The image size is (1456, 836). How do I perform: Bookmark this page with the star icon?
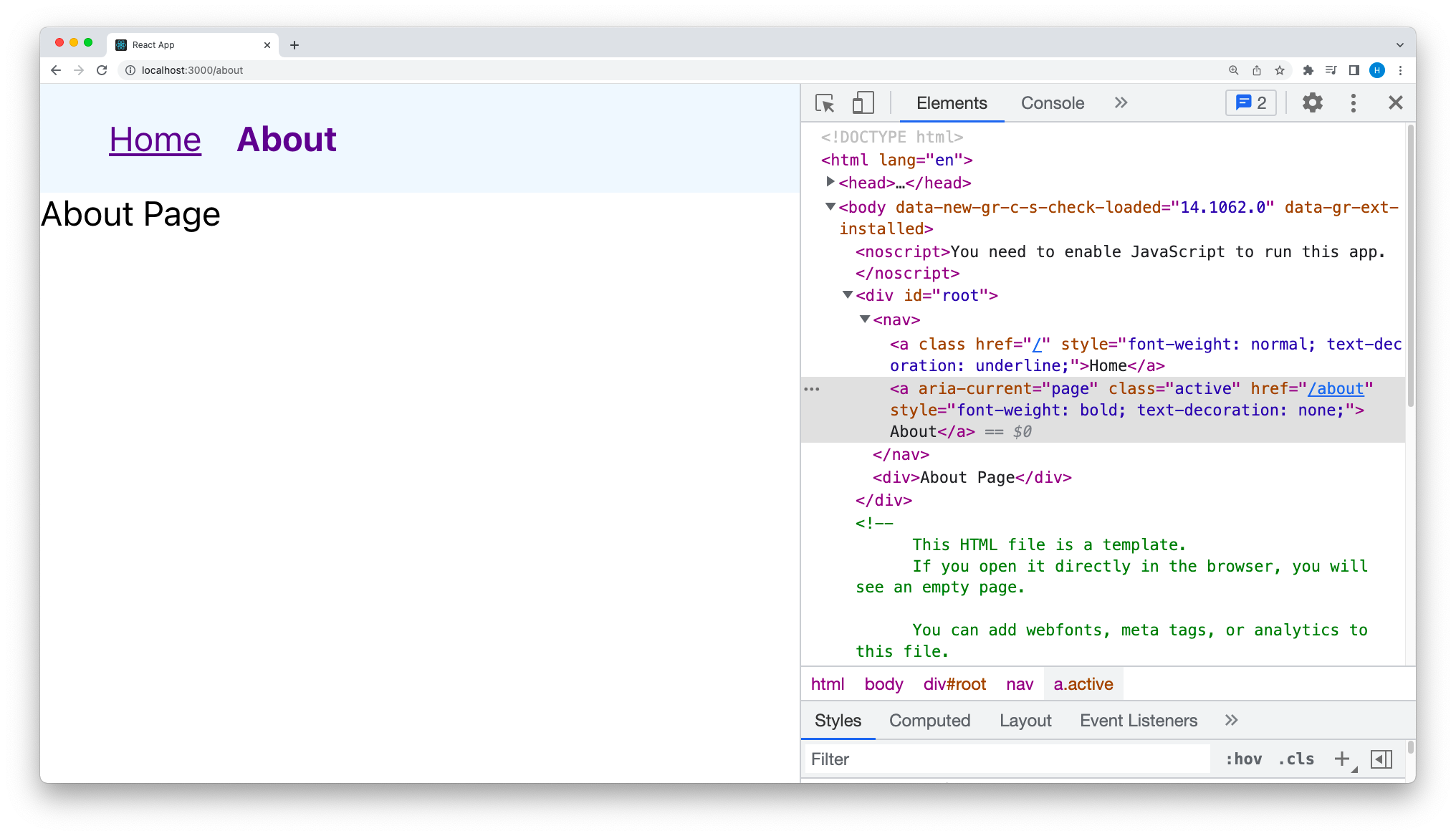coord(1280,70)
